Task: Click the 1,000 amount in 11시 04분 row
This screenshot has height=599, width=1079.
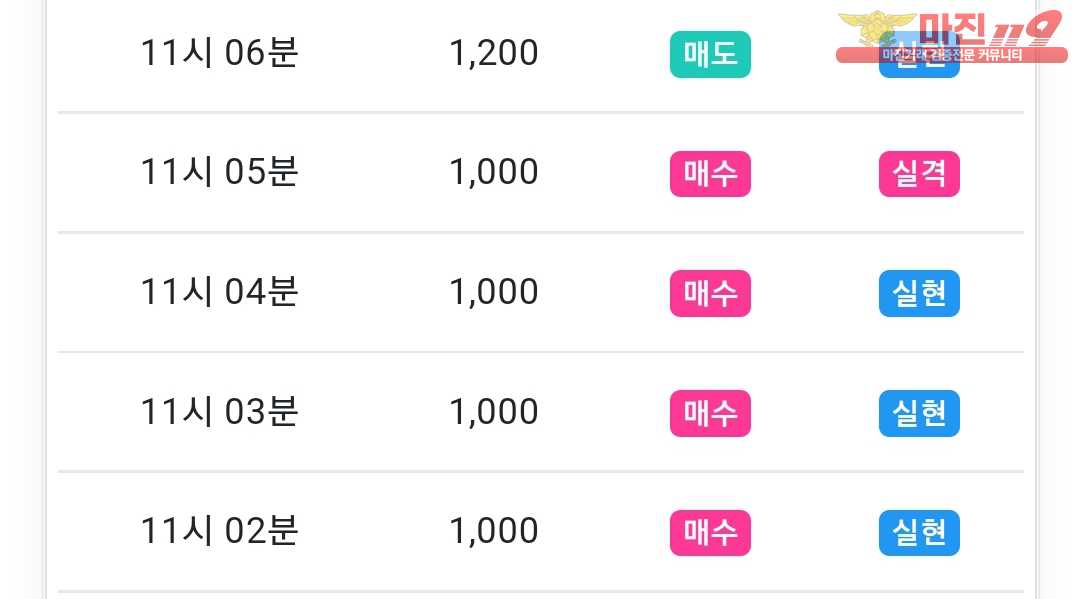Action: pyautogui.click(x=493, y=293)
